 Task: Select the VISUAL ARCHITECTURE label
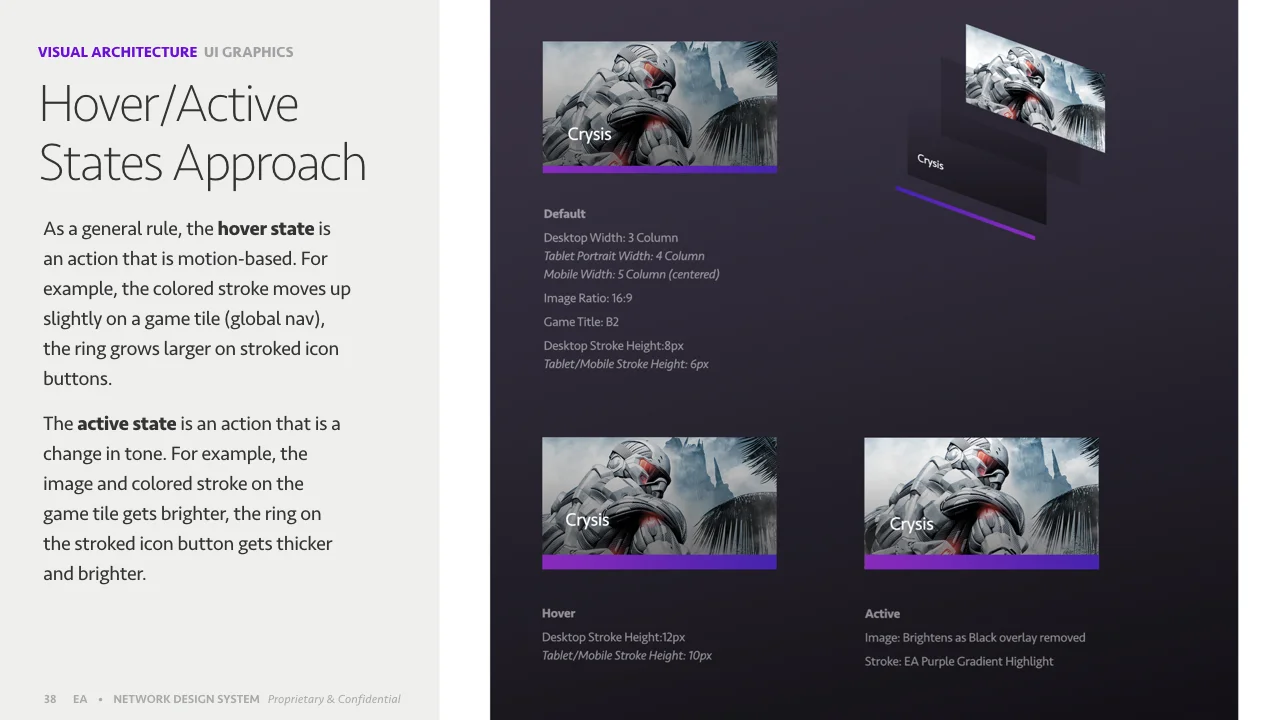point(117,51)
